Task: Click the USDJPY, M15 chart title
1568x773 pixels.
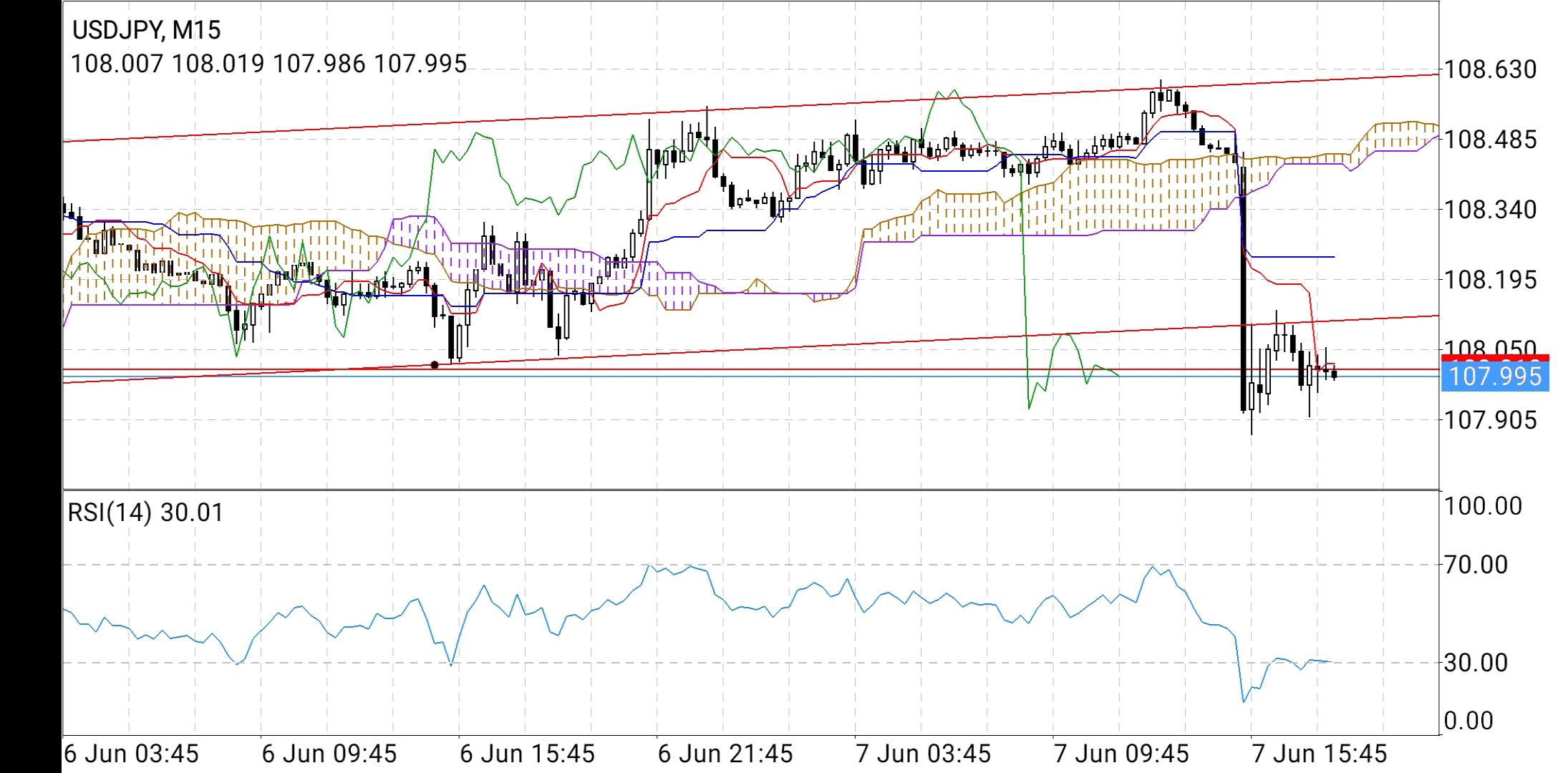Action: click(147, 30)
